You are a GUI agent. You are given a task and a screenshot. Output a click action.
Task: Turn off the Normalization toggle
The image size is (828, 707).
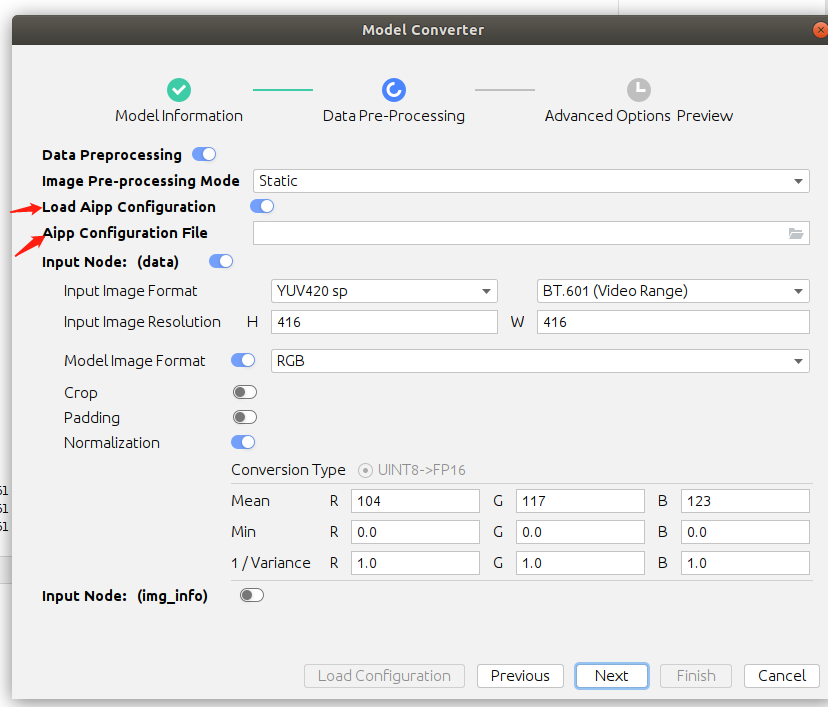tap(243, 442)
